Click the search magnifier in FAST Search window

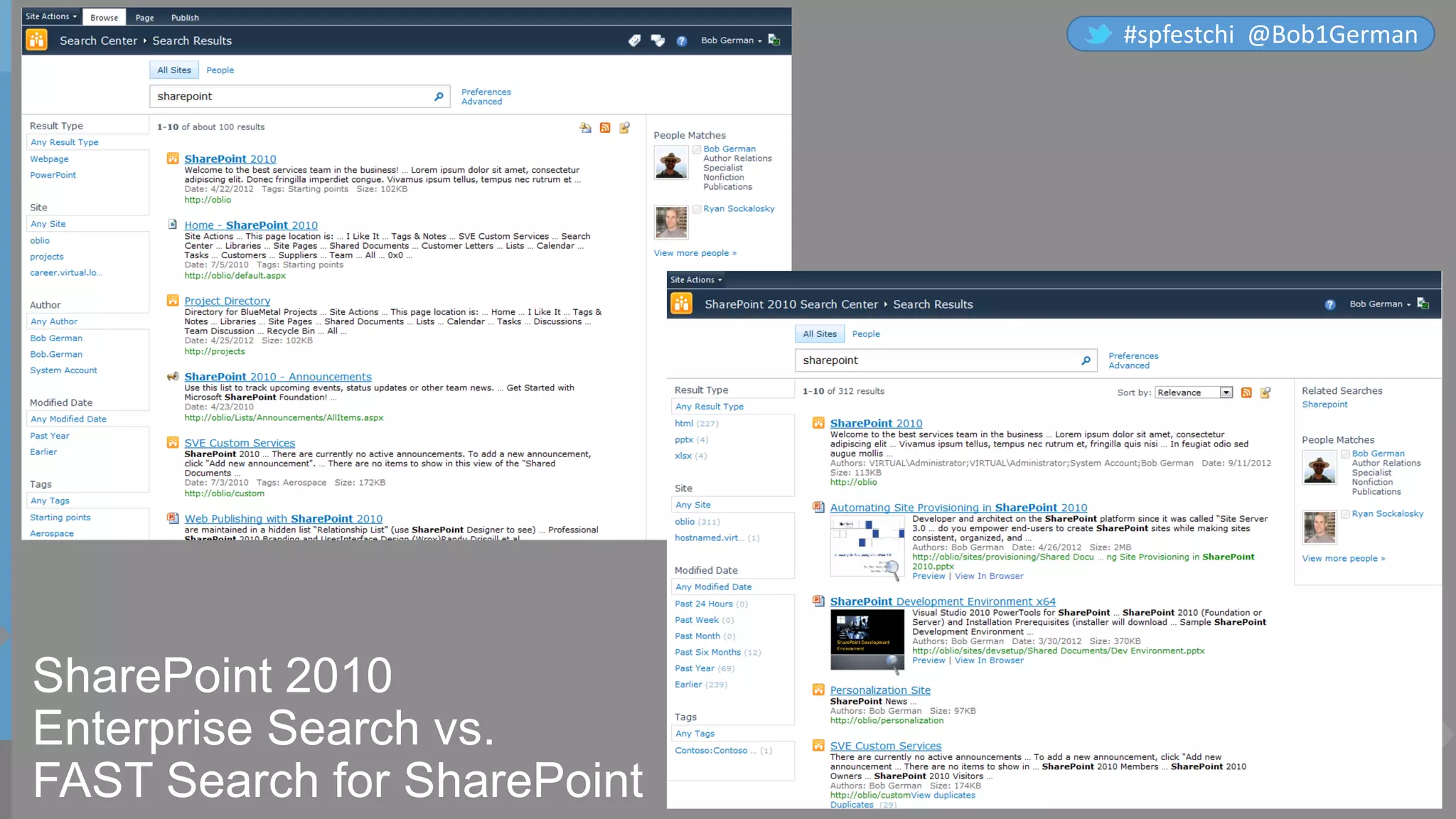1086,360
